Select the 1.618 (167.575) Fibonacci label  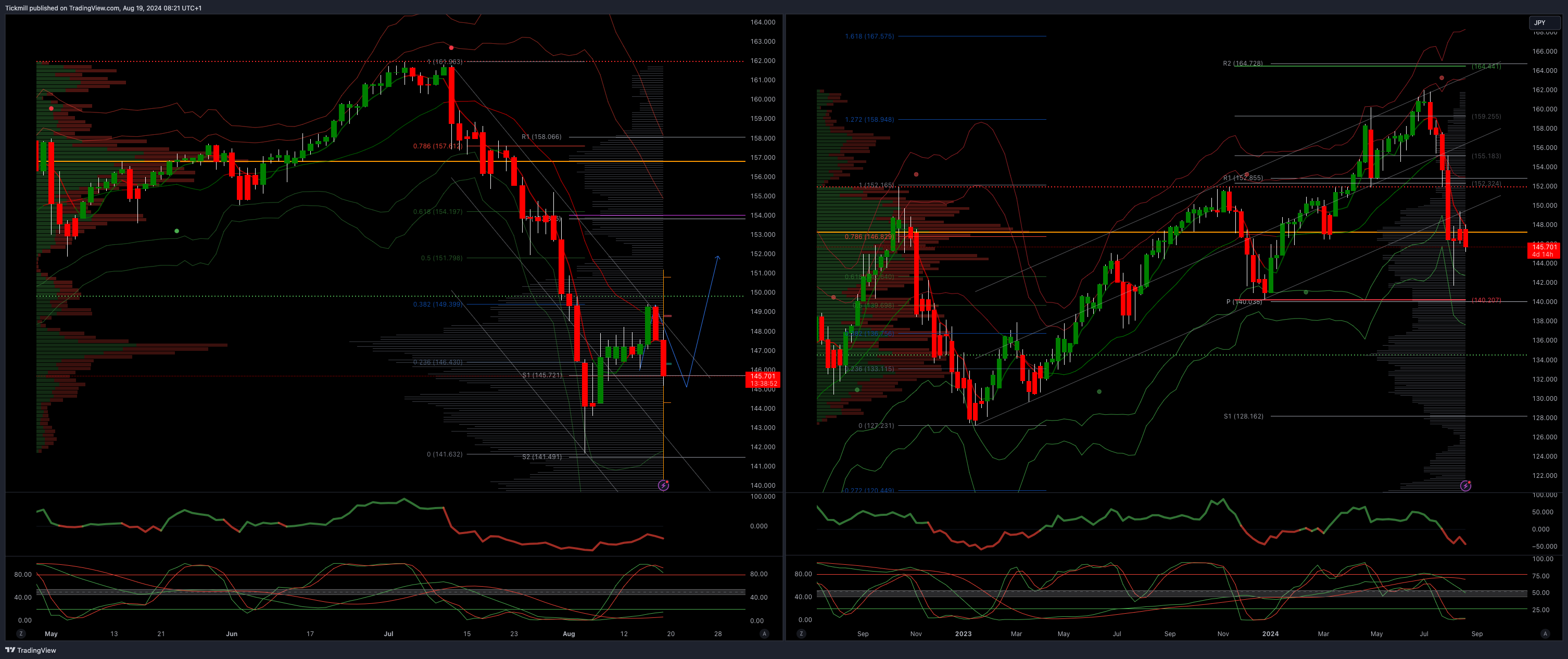869,36
